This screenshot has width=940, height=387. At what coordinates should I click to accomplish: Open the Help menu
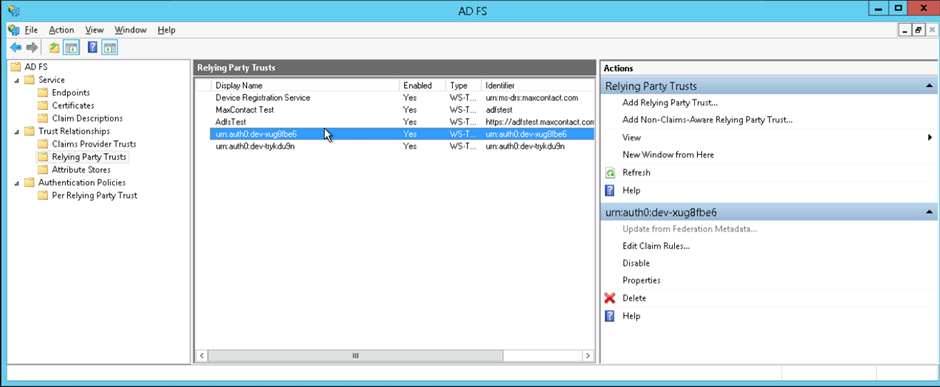166,29
